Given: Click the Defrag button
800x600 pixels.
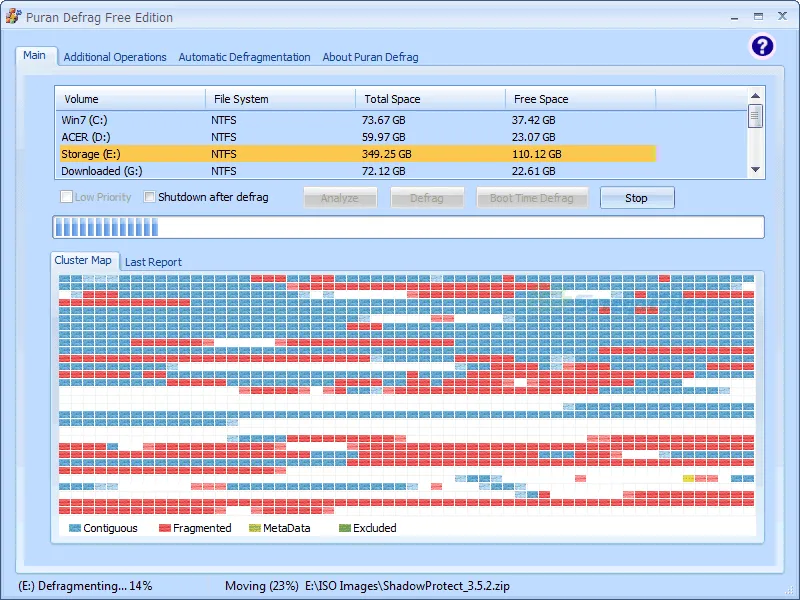Looking at the screenshot, I should [427, 198].
